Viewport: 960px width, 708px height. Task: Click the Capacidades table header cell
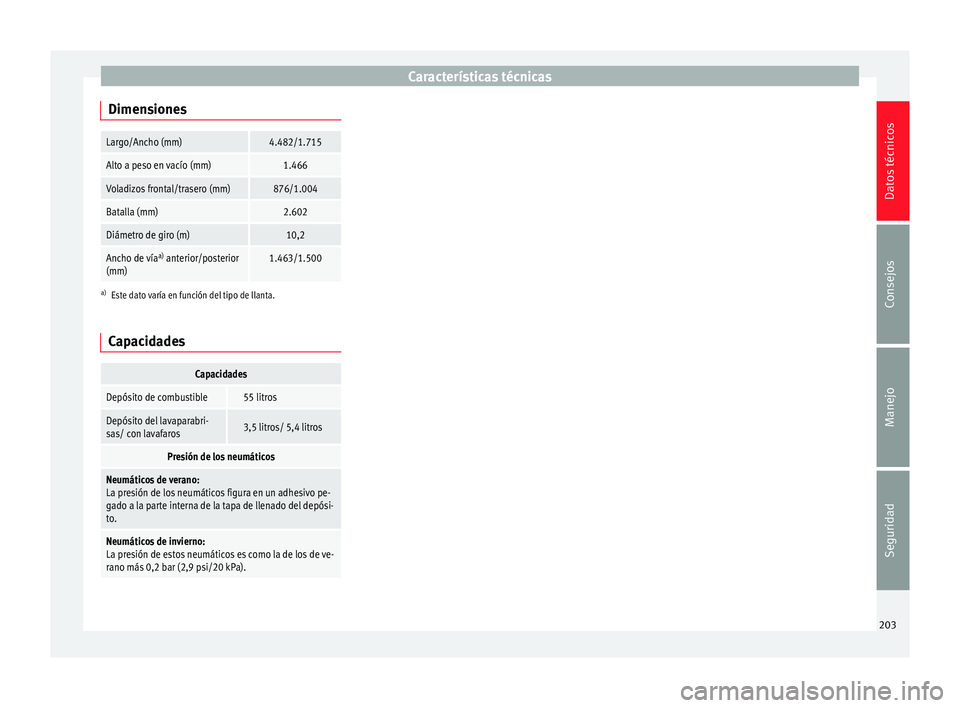[221, 374]
